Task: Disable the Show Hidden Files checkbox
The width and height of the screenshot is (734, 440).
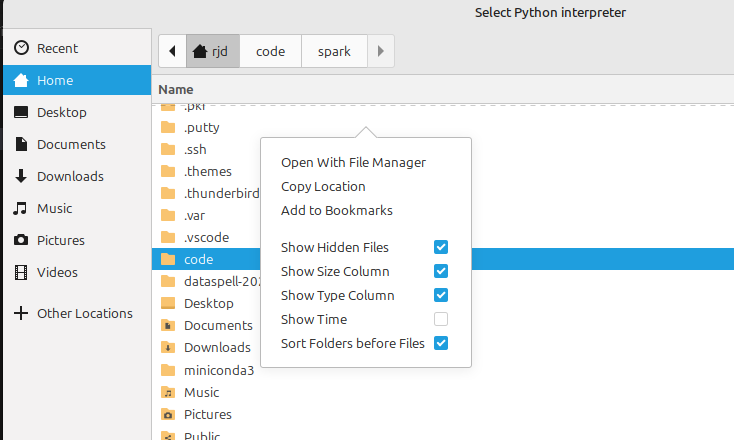Action: [x=440, y=247]
